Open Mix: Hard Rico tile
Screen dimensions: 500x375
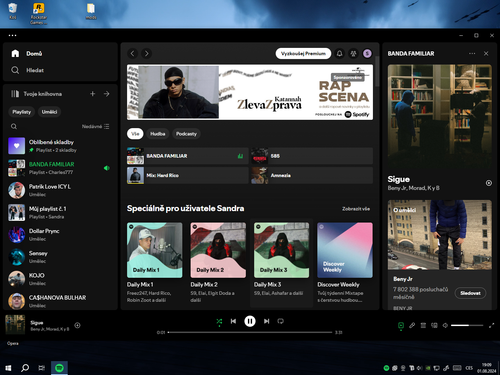187,175
